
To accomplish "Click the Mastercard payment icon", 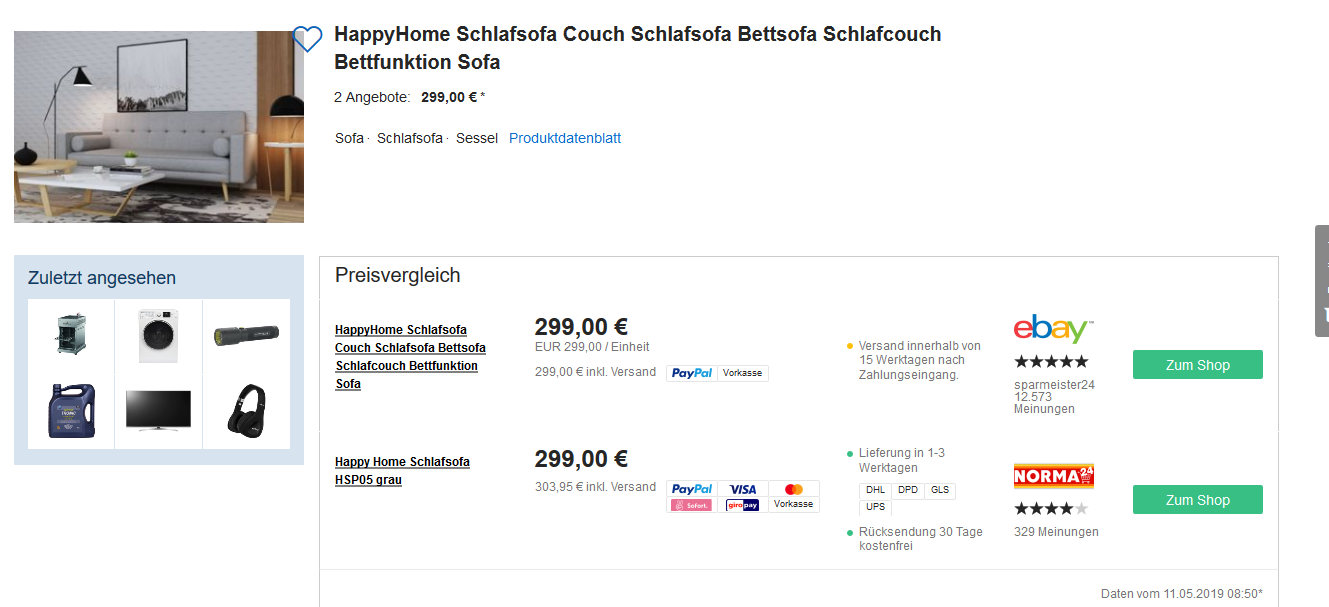I will pos(794,489).
